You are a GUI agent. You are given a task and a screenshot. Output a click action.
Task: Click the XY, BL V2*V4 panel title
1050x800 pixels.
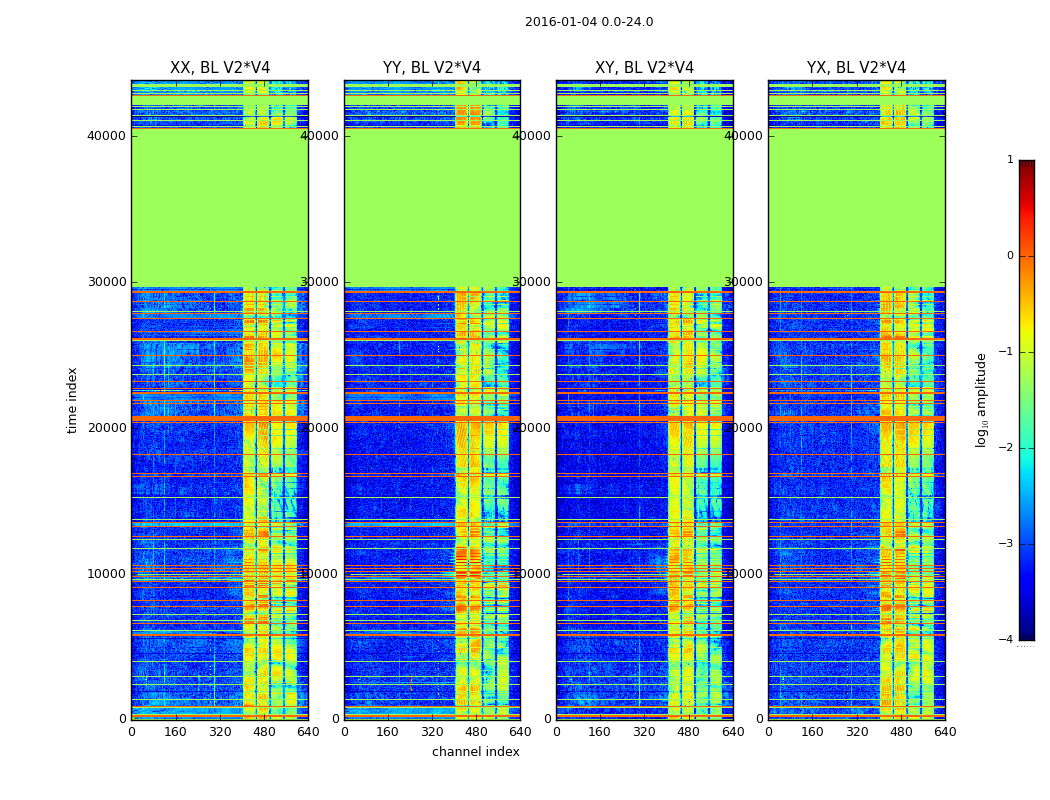(644, 68)
